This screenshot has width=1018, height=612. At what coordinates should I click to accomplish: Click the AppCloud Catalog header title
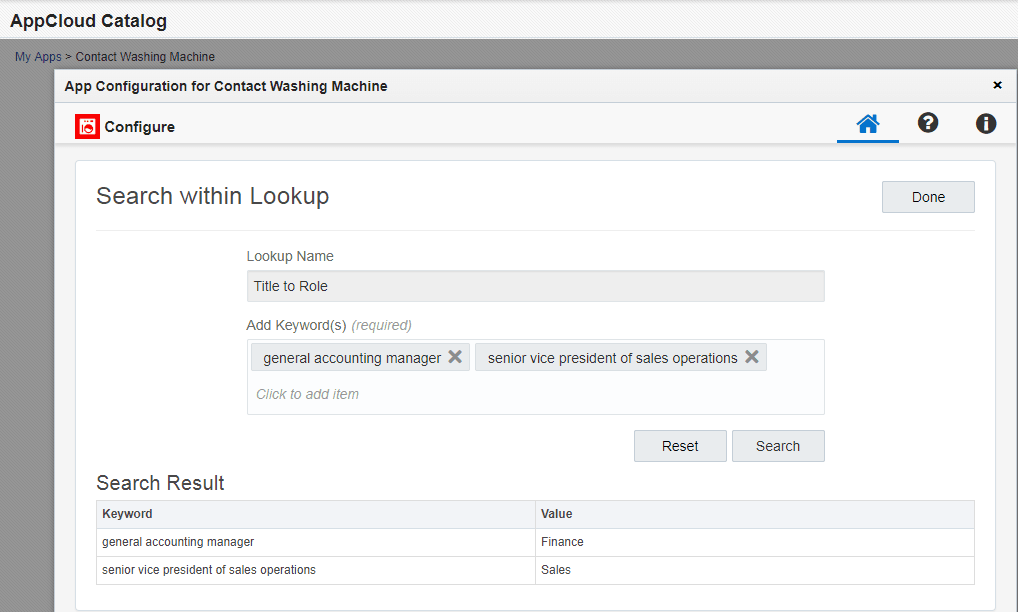pyautogui.click(x=88, y=20)
